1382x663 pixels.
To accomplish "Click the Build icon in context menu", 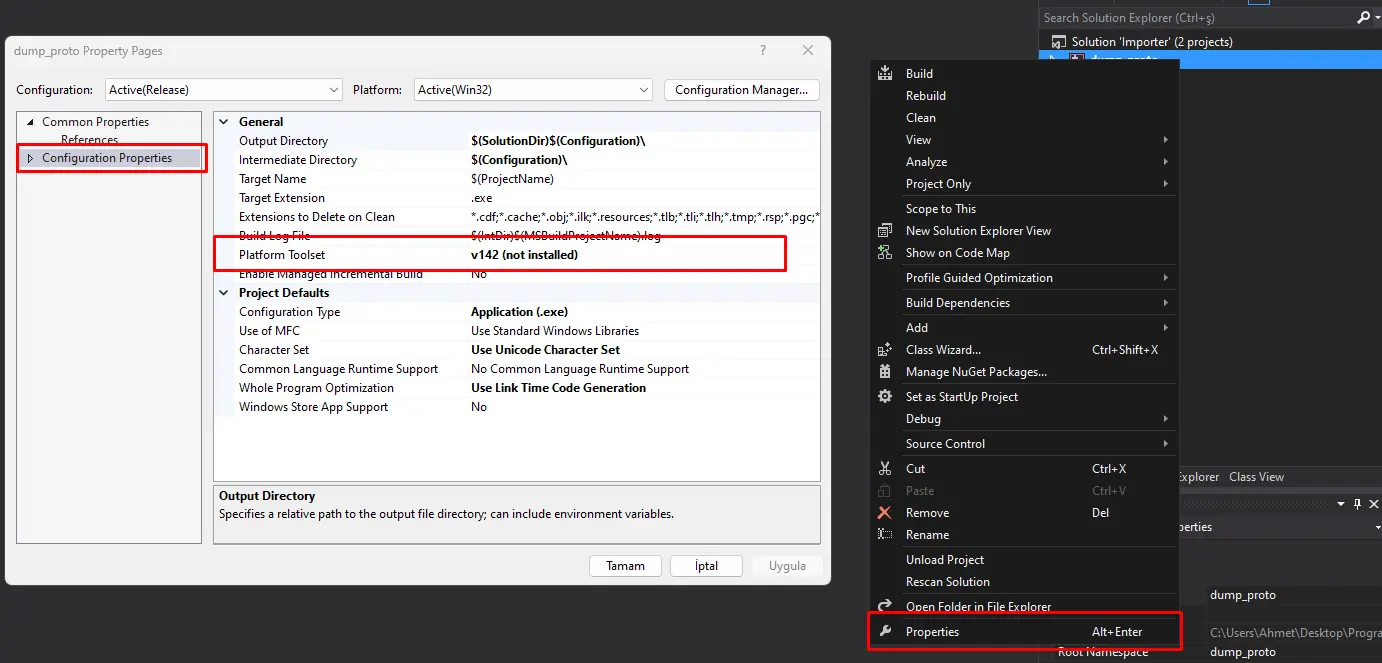I will pos(884,73).
